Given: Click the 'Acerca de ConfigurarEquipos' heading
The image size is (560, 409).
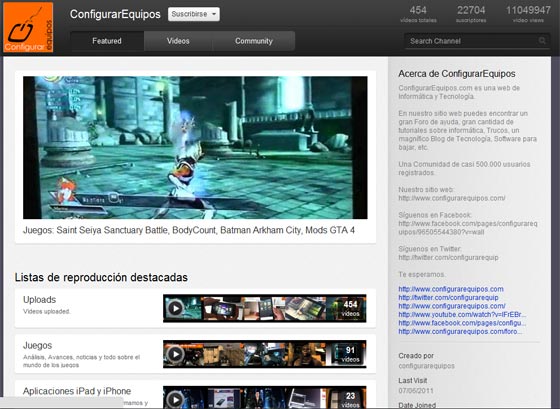Looking at the screenshot, I should (x=457, y=74).
